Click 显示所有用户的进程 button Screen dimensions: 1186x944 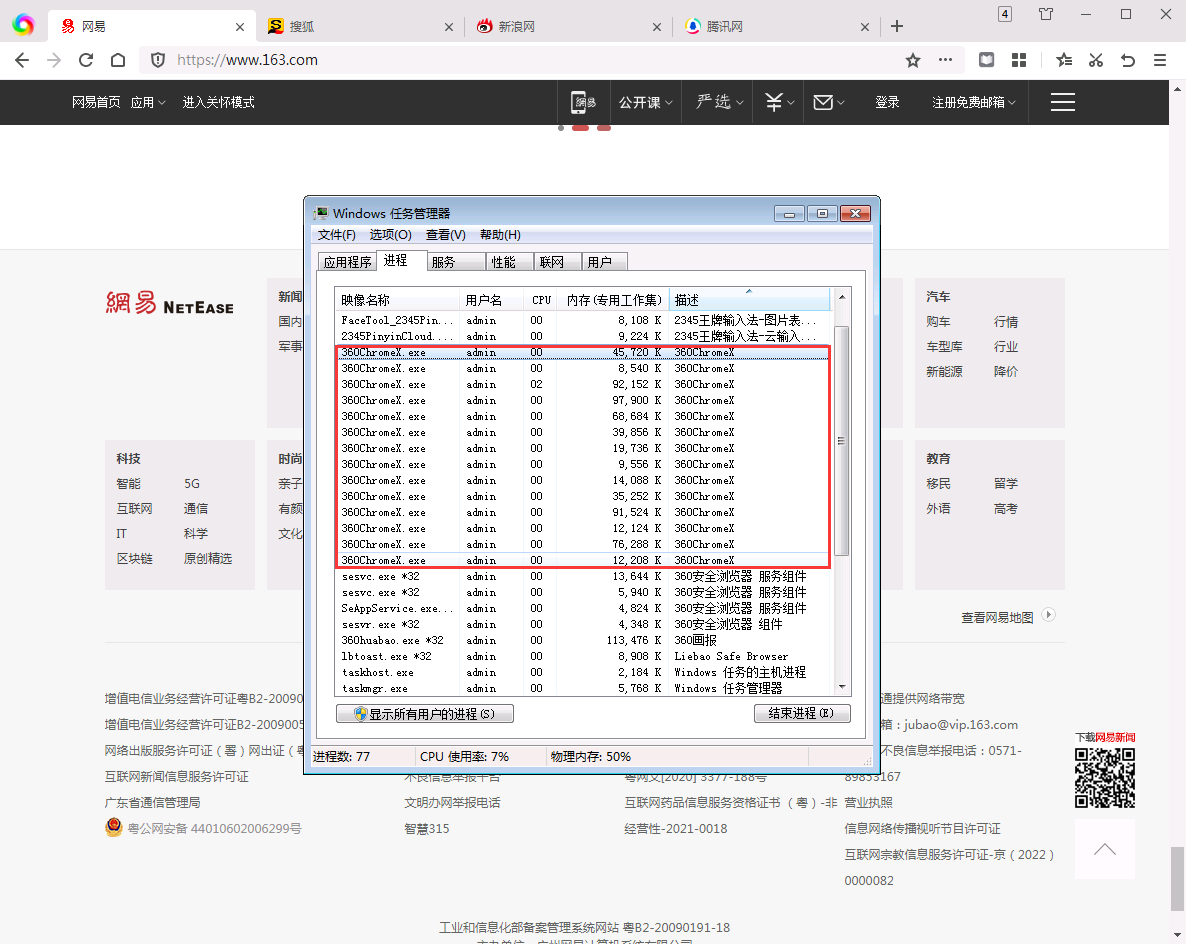pyautogui.click(x=425, y=713)
